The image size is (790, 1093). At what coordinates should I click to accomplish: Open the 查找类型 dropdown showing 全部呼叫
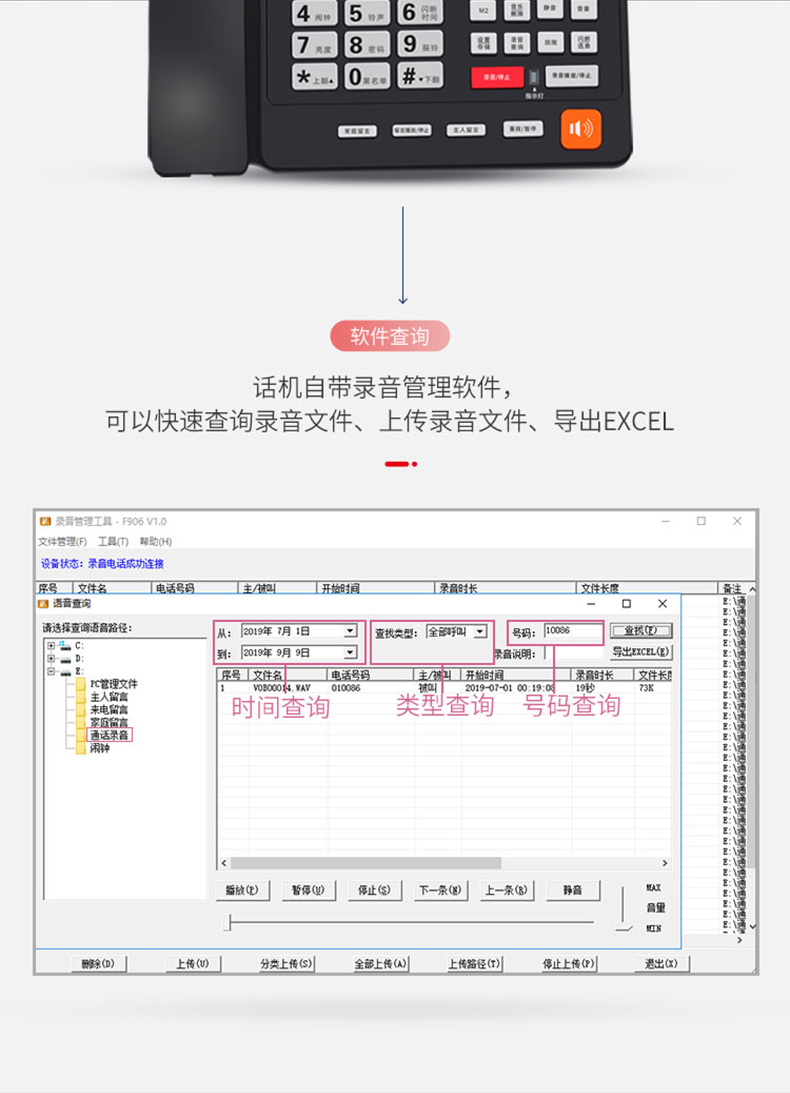pyautogui.click(x=480, y=632)
